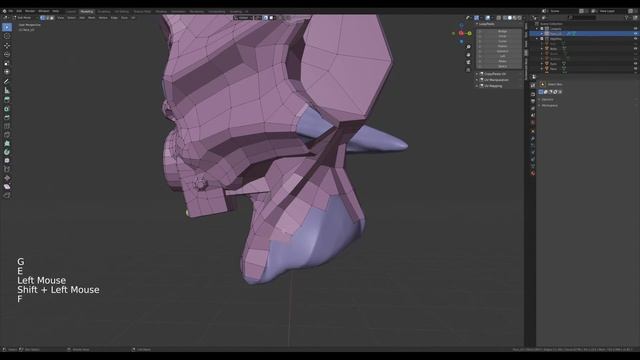Select the 3D Cursor tool
The image size is (640, 360).
click(x=7, y=36)
